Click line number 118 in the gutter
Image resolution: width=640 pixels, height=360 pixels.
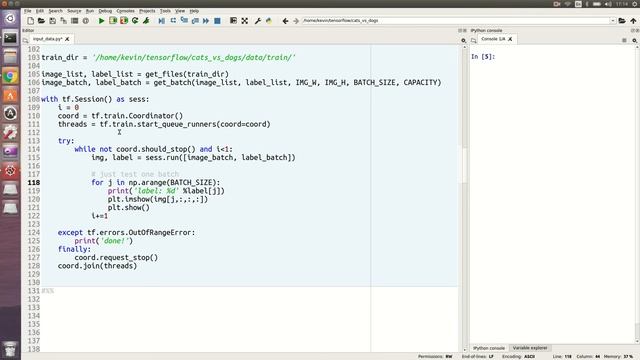click(x=34, y=182)
